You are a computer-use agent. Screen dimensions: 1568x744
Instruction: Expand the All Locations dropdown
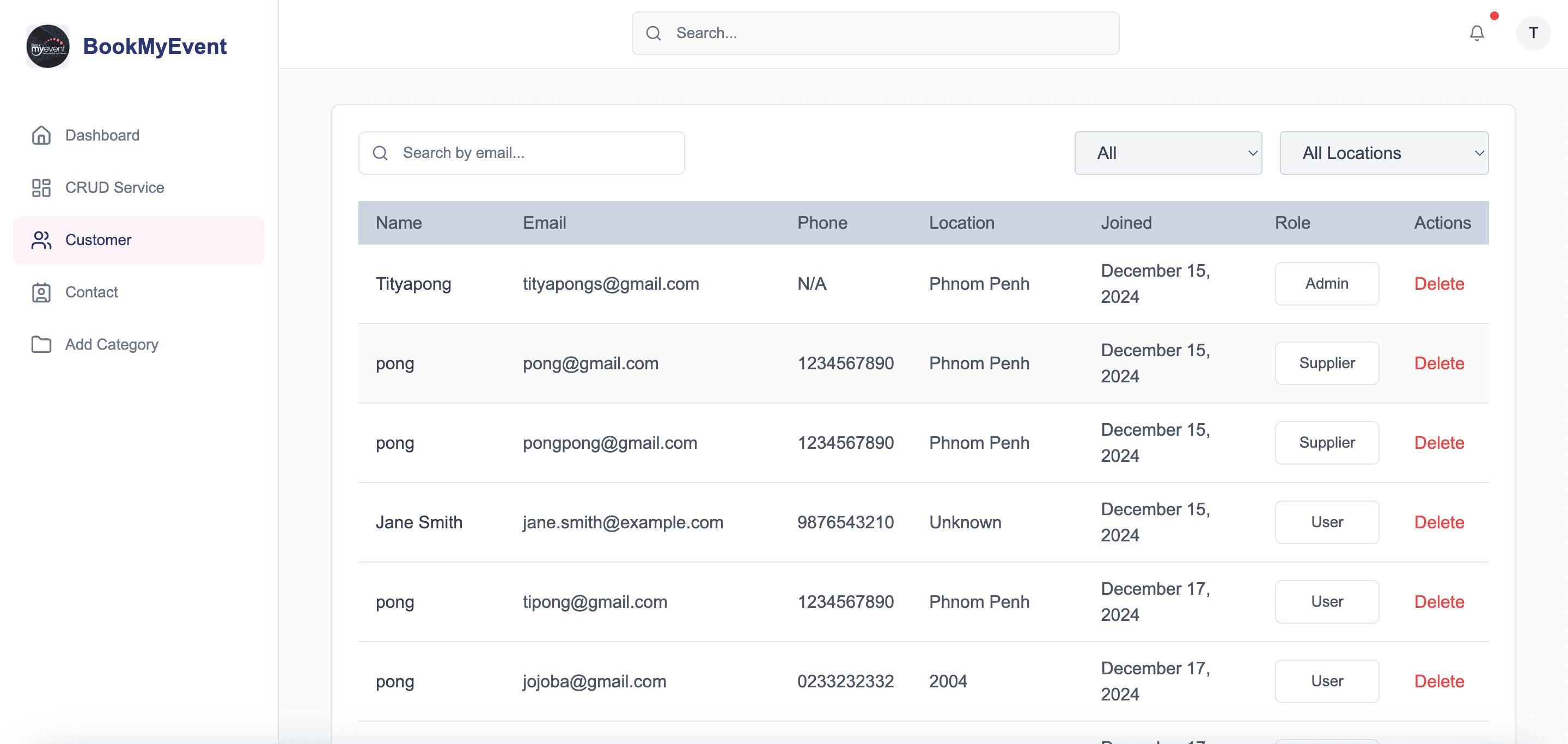tap(1383, 153)
